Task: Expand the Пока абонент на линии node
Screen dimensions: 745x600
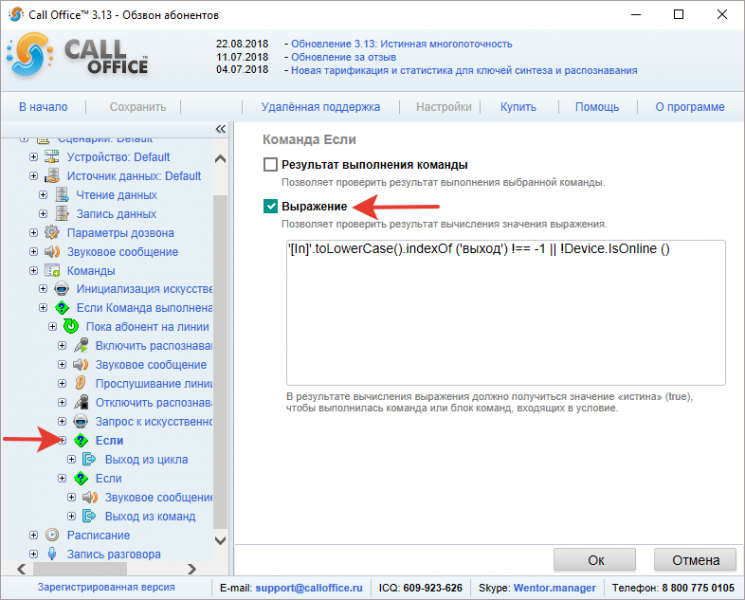Action: point(52,326)
